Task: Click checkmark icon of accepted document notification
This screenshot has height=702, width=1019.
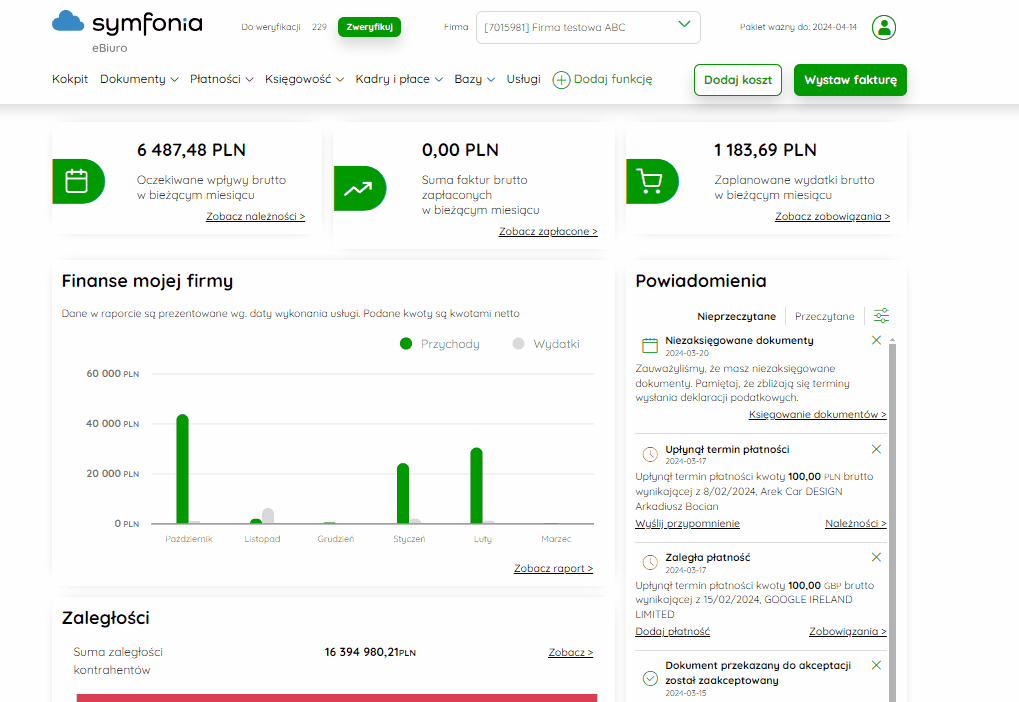Action: point(650,678)
